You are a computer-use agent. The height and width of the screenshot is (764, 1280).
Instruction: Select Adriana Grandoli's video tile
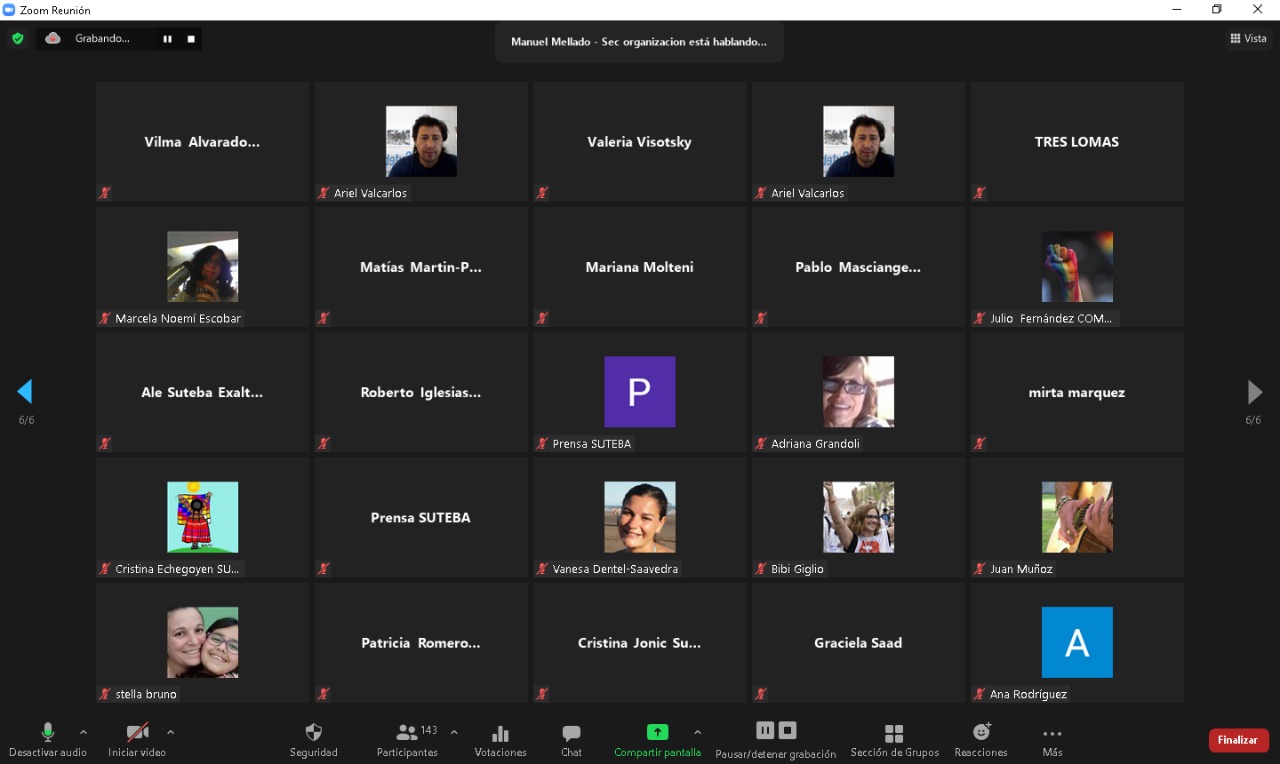click(858, 392)
